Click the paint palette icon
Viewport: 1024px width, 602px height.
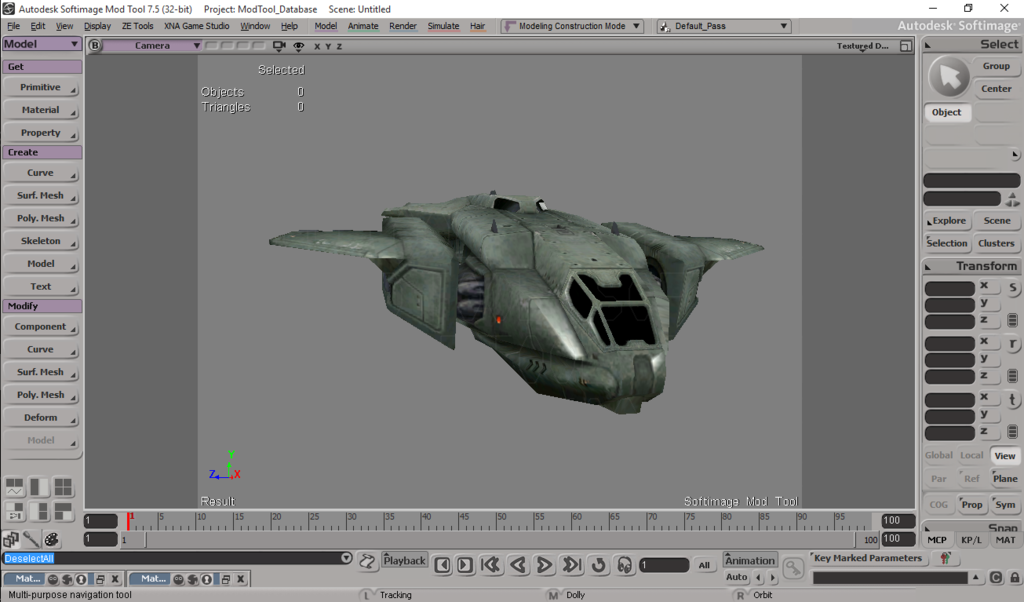52,539
